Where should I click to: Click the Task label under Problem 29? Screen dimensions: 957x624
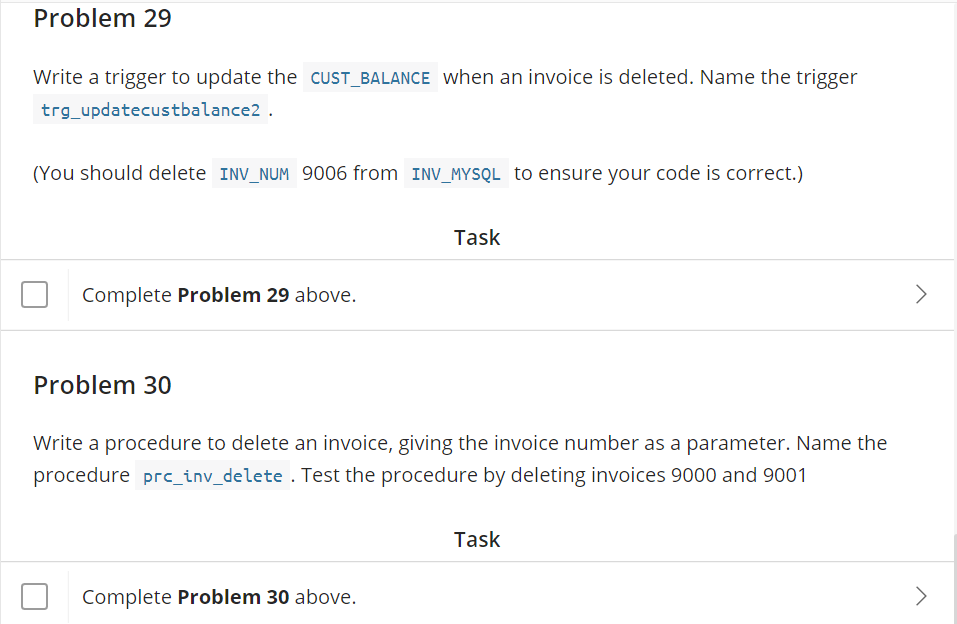pos(477,237)
